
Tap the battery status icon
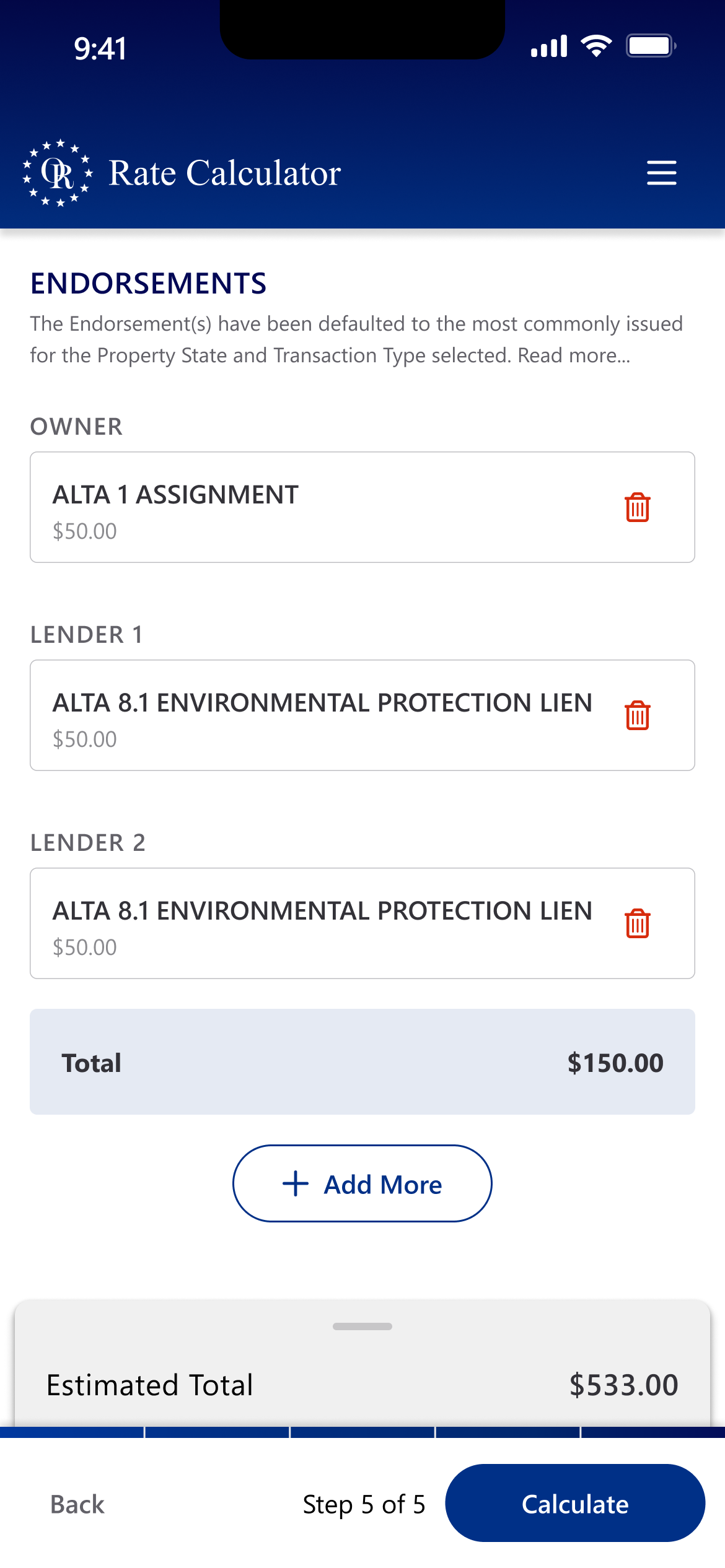[650, 46]
